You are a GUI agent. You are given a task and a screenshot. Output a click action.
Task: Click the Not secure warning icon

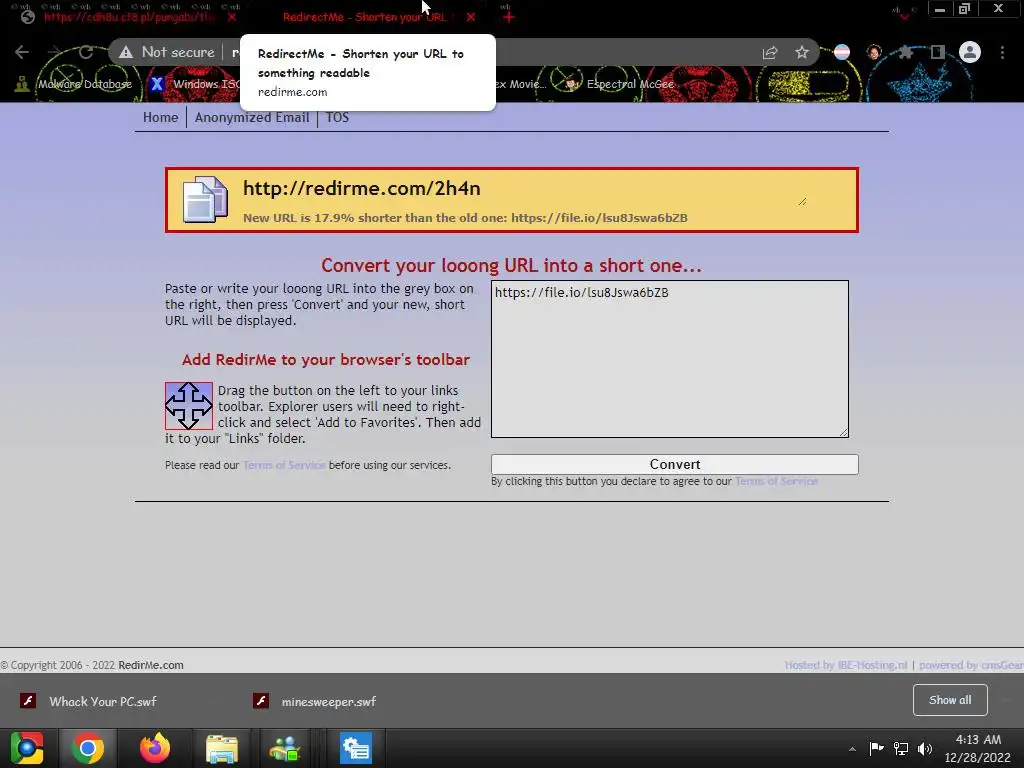[x=126, y=52]
